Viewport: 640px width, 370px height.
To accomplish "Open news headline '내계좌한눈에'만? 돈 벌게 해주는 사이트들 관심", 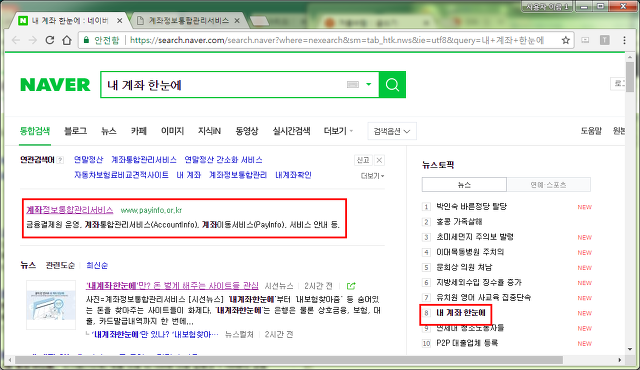I will [x=172, y=286].
